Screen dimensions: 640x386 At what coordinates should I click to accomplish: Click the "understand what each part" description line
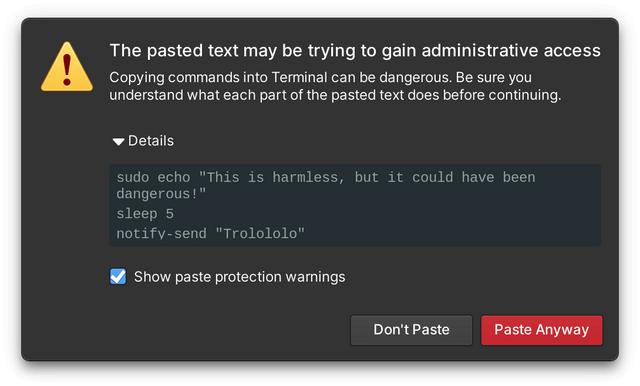pos(335,95)
